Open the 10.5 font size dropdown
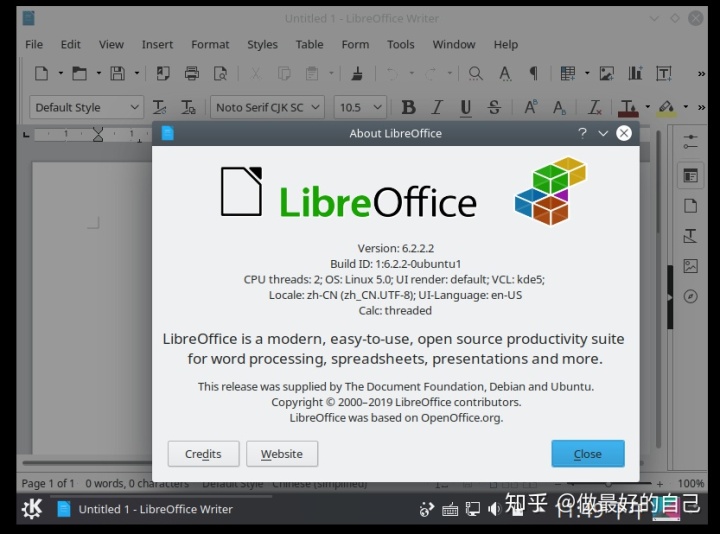Screen dimensions: 720x534 [x=377, y=107]
